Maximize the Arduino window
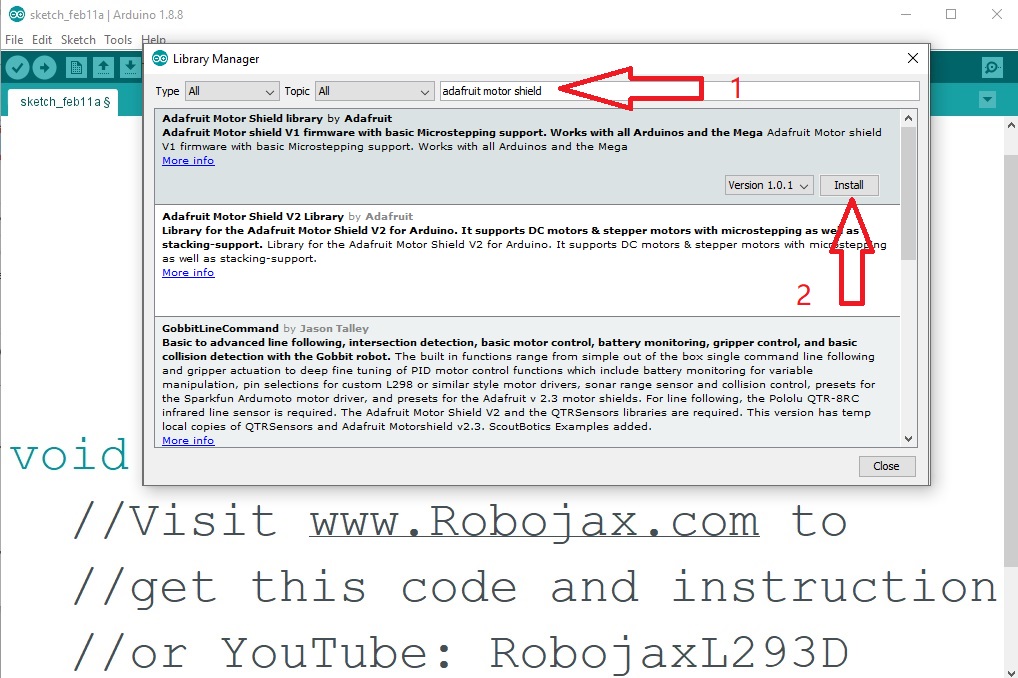 pyautogui.click(x=951, y=14)
